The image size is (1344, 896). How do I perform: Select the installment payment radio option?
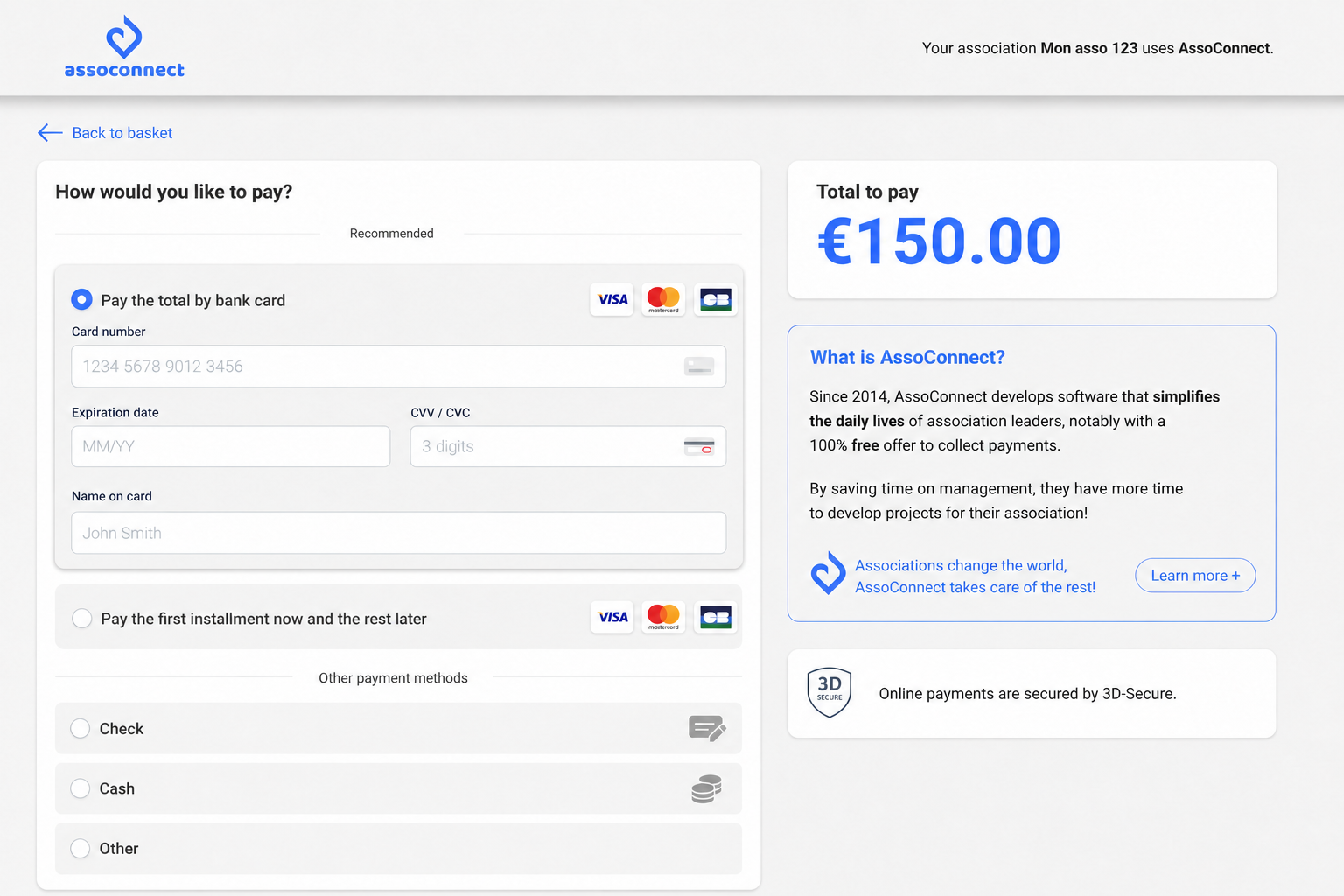(81, 618)
